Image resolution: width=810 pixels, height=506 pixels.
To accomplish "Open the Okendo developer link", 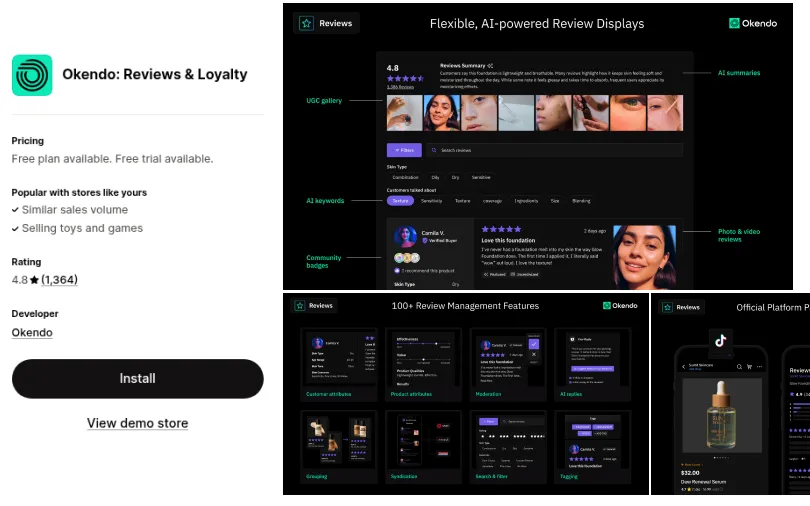I will [x=32, y=333].
